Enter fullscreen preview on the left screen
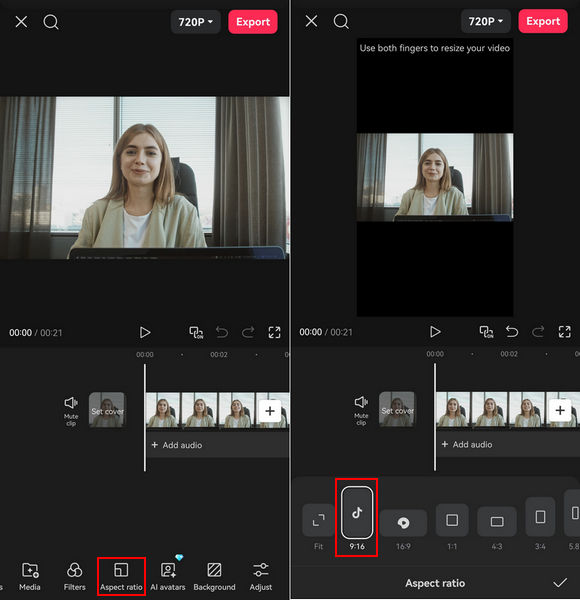580x600 pixels. click(x=274, y=332)
